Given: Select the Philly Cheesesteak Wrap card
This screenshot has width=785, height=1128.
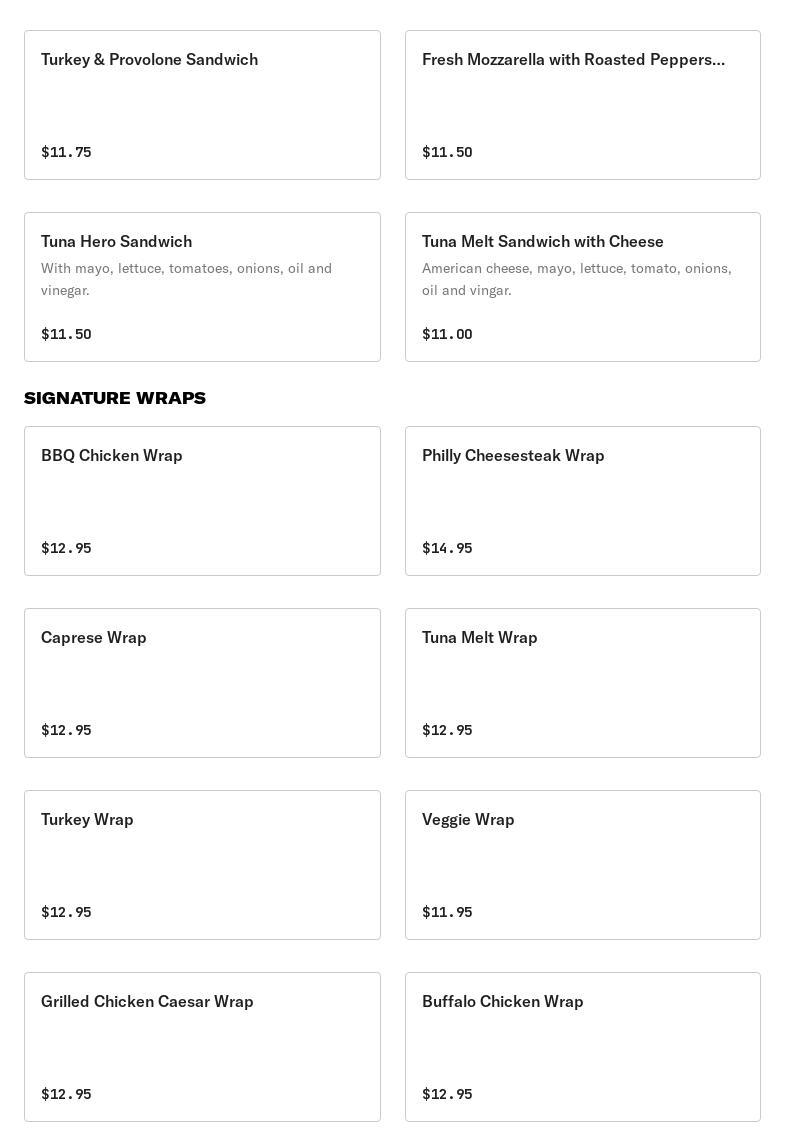Looking at the screenshot, I should 582,501.
